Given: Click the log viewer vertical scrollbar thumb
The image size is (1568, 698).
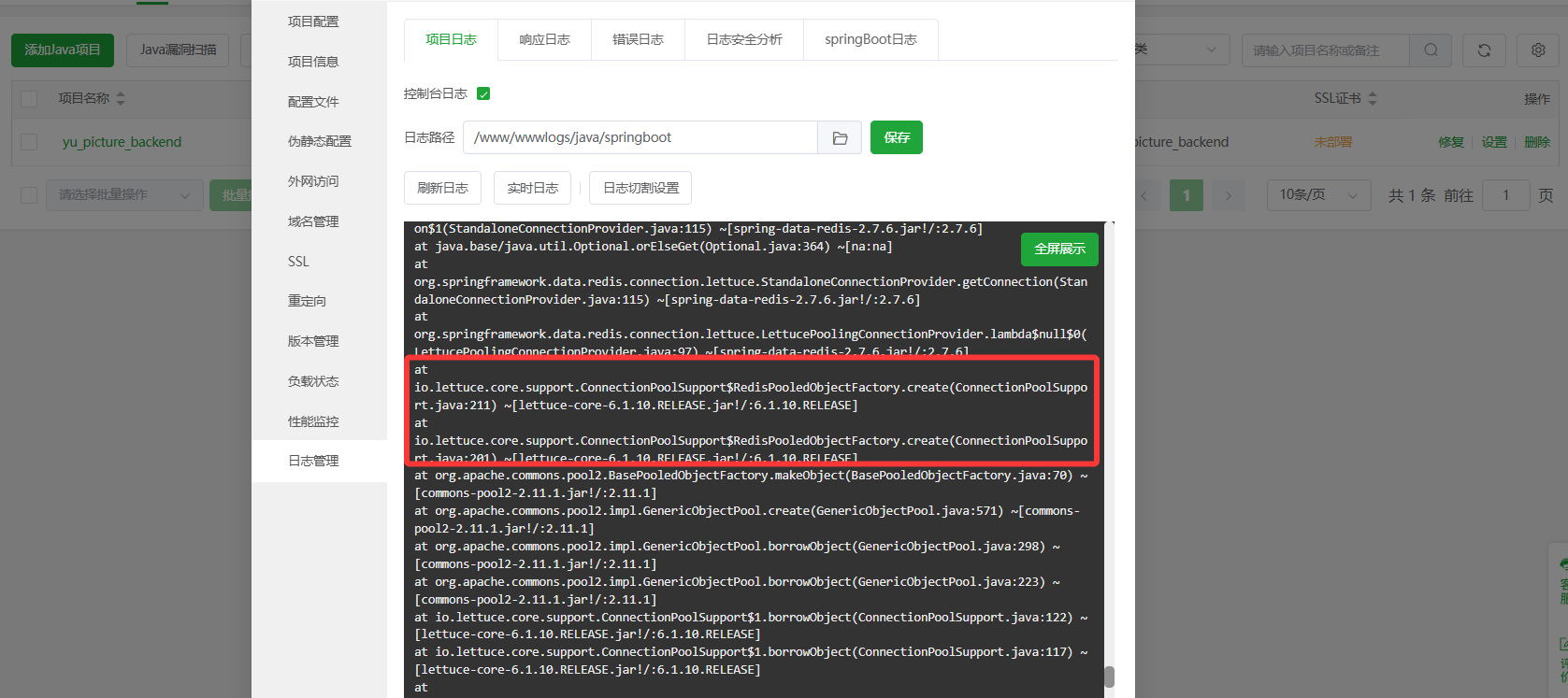Looking at the screenshot, I should [1109, 677].
